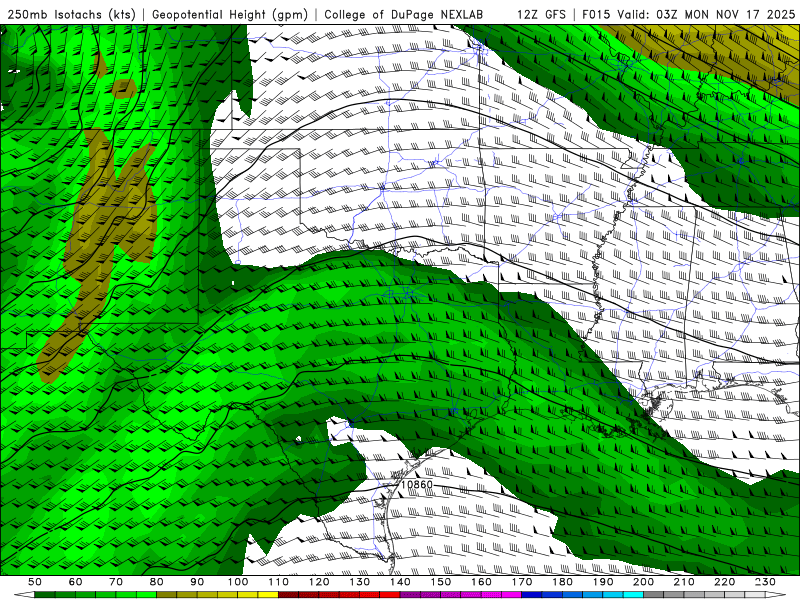Image resolution: width=800 pixels, height=600 pixels.
Task: Click the 'F015' forecast hour text
Action: (596, 14)
